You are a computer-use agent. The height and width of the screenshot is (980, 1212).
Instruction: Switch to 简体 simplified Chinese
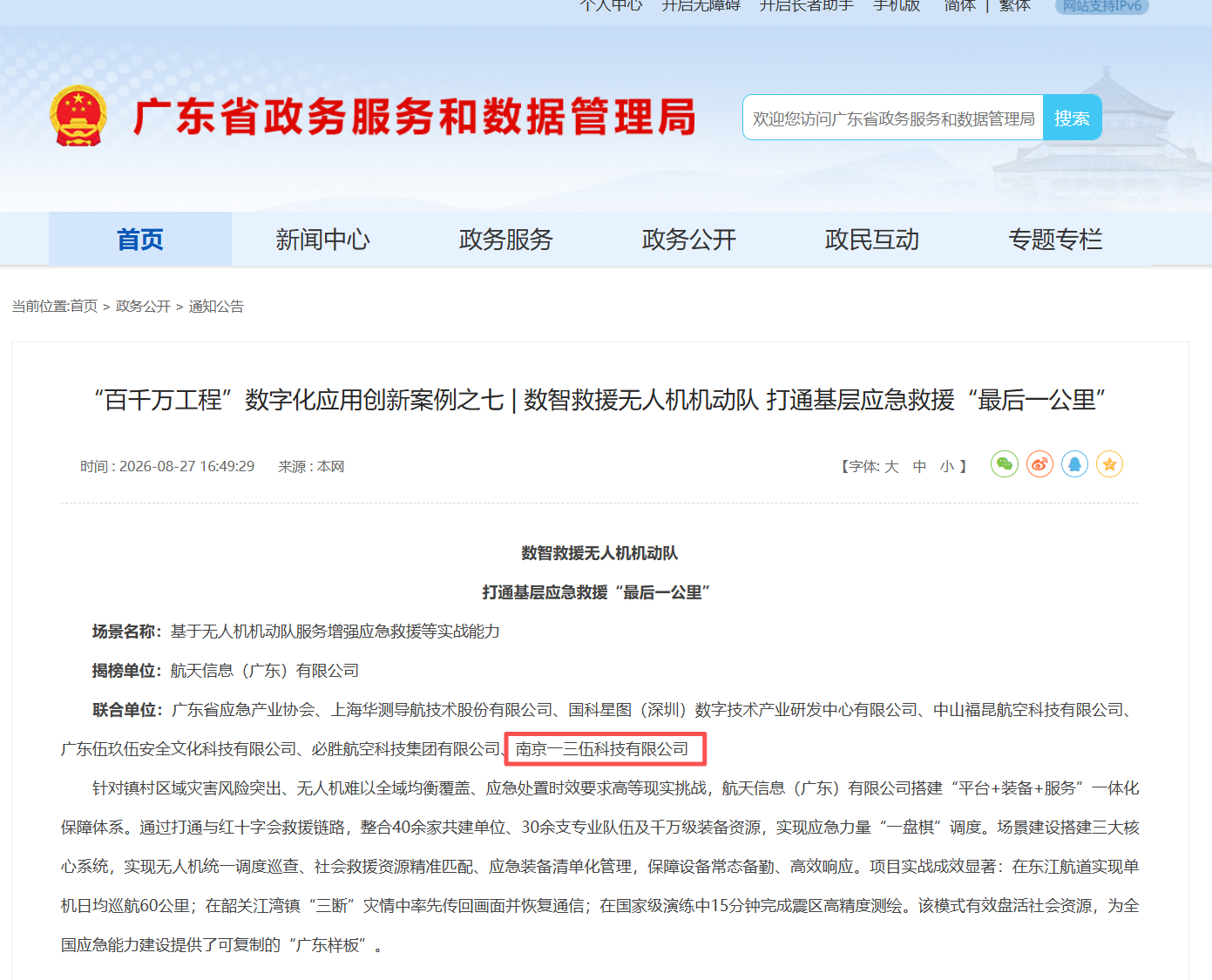[x=960, y=6]
